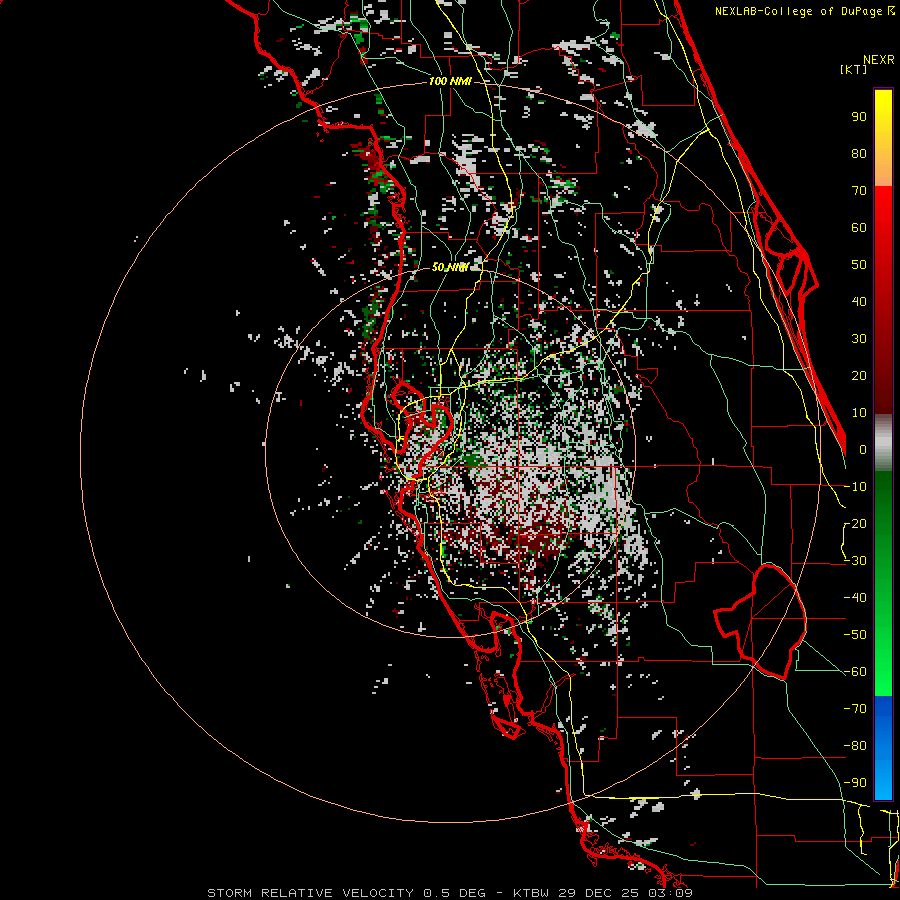
Task: Click the -60 value on velocity scale
Action: click(855, 672)
